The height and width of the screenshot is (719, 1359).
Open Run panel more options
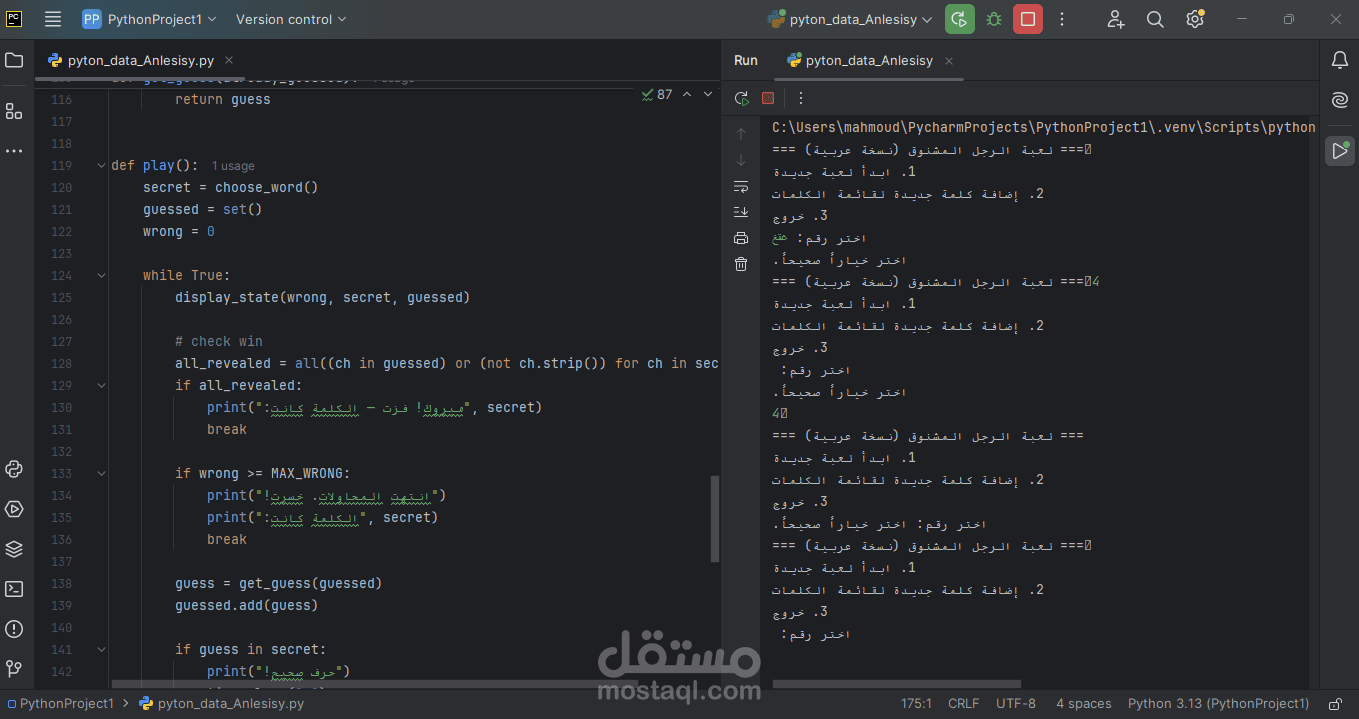[x=801, y=98]
